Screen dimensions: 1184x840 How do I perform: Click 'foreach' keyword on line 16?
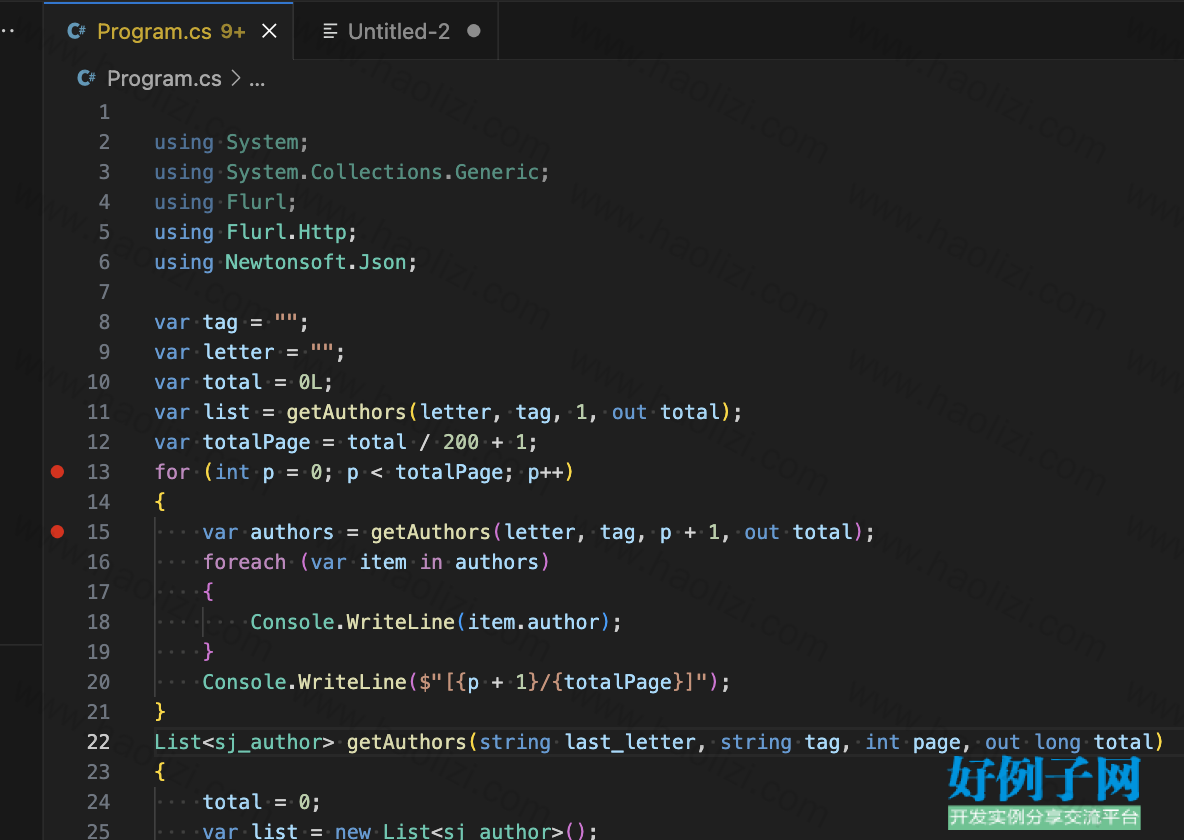coord(244,562)
